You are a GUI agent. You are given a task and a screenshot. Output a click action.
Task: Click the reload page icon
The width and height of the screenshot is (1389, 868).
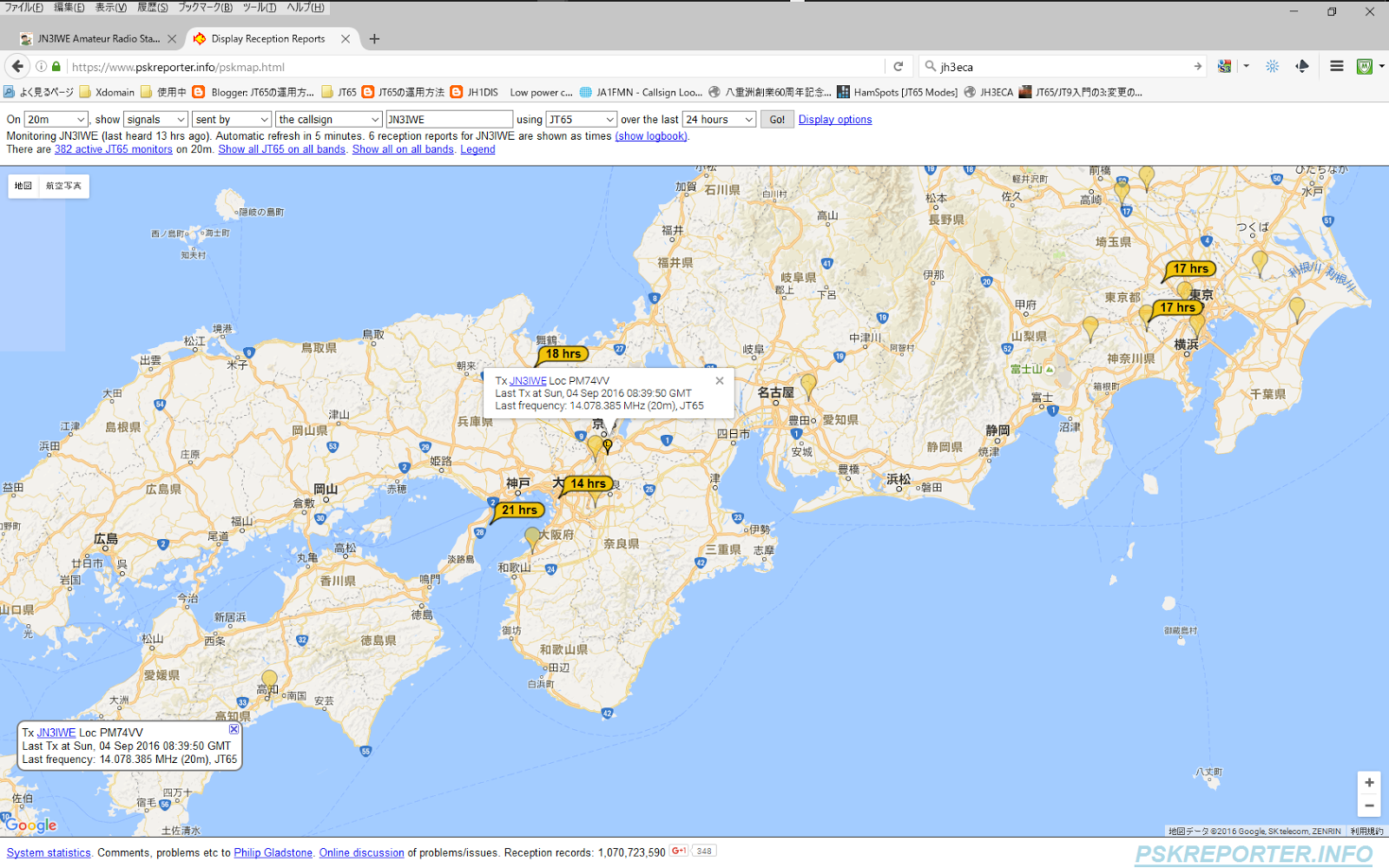pyautogui.click(x=898, y=67)
